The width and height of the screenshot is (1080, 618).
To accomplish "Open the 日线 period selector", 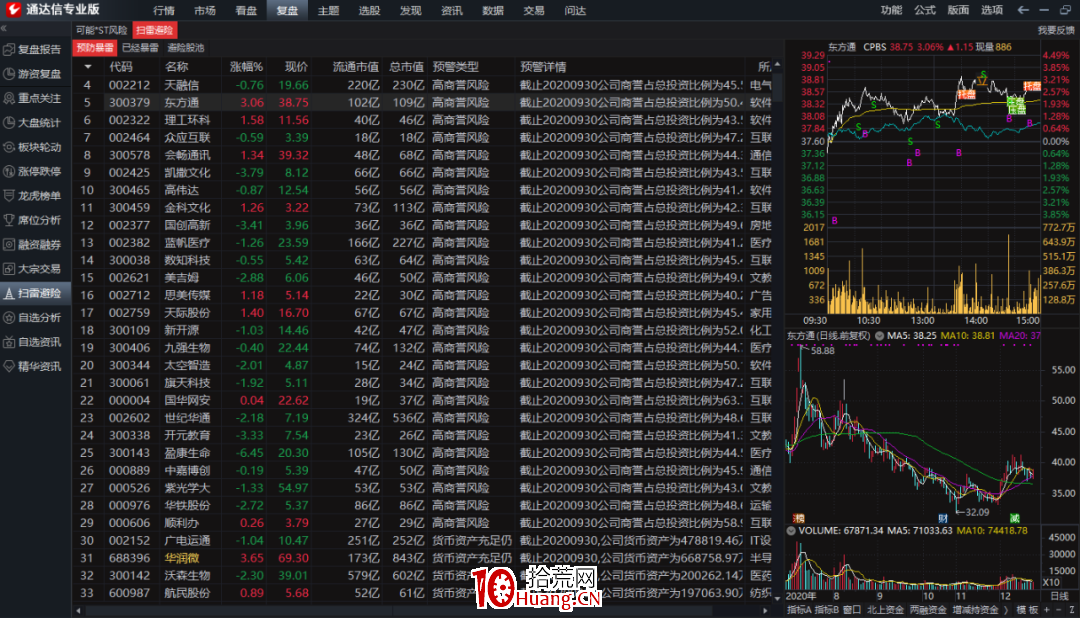I will (1059, 596).
